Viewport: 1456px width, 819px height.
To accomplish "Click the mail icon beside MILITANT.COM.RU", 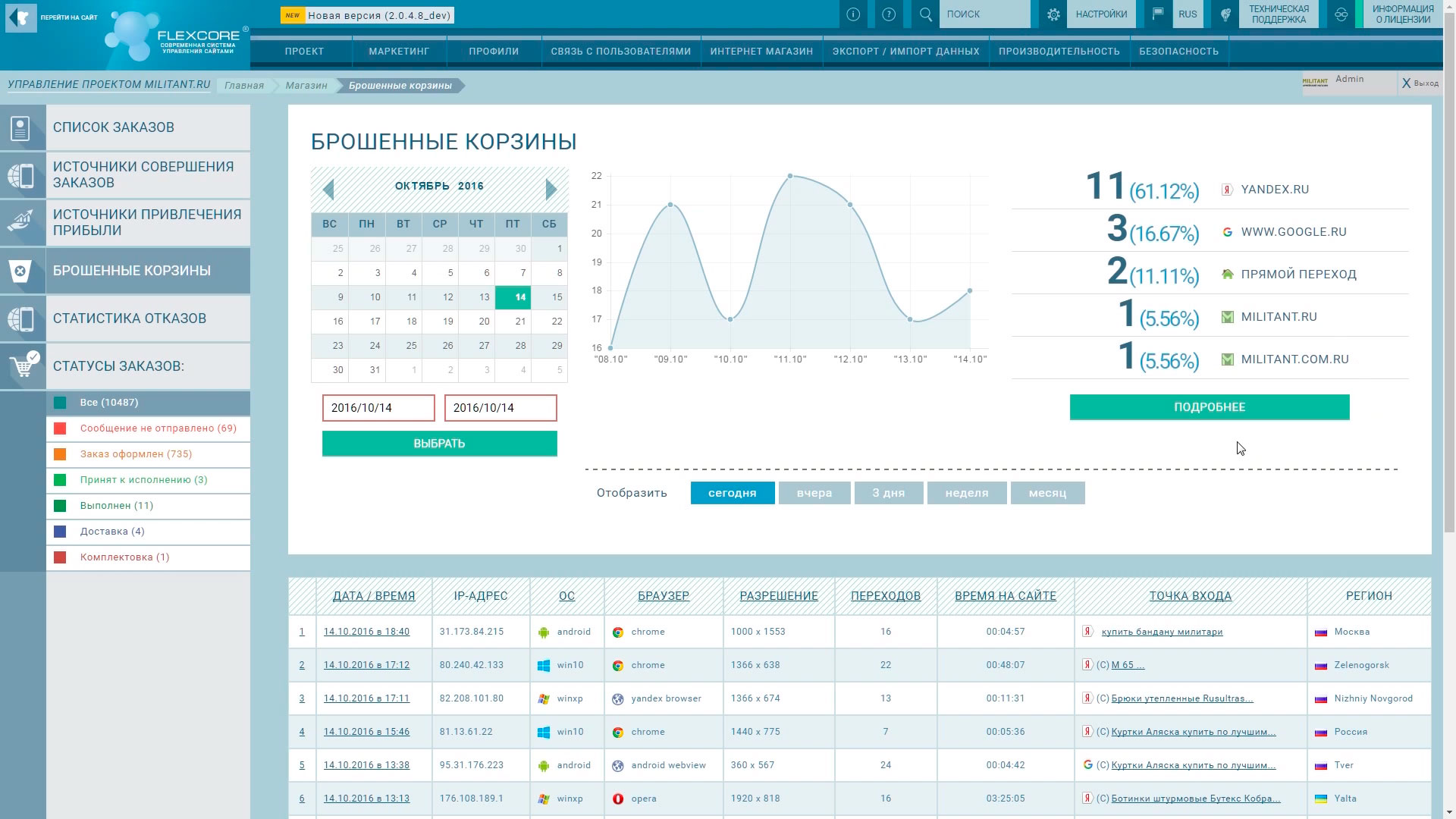I will click(x=1227, y=359).
